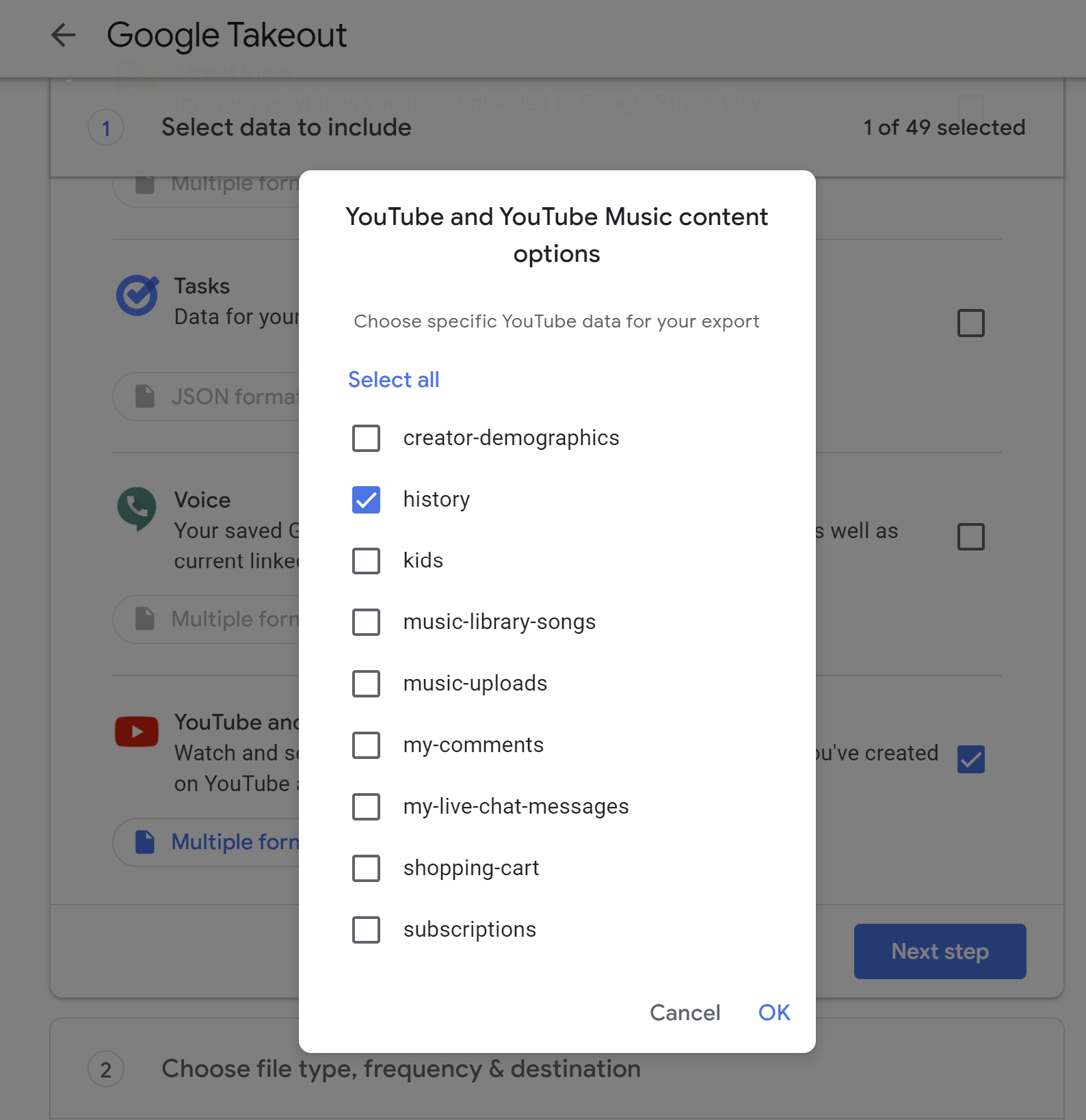Tick the creator-demographics checkbox
This screenshot has width=1086, height=1120.
coord(366,438)
